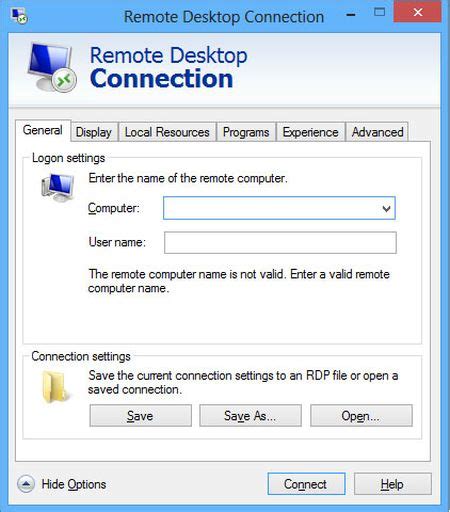The height and width of the screenshot is (512, 450).
Task: Open Help for Remote Desktop
Action: tap(392, 484)
